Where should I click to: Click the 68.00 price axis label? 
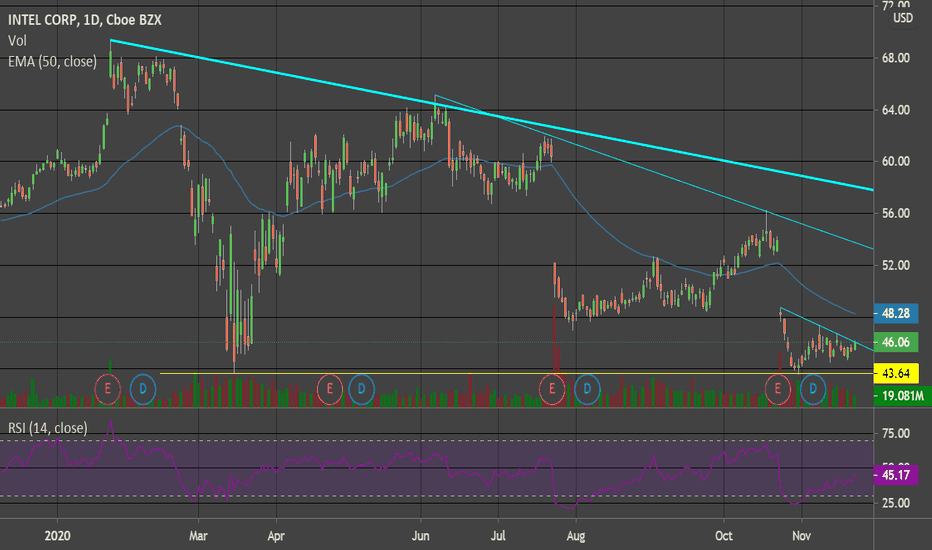coord(896,58)
